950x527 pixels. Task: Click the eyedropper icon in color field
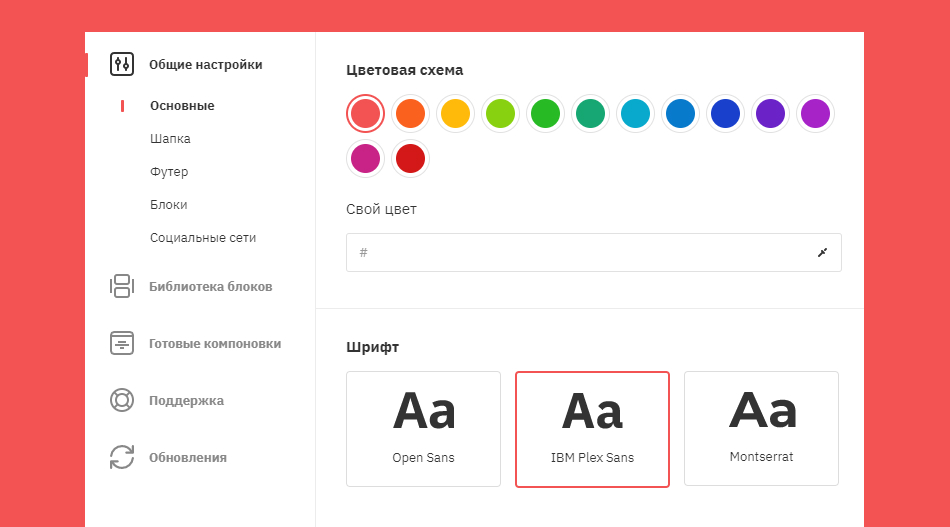(x=822, y=253)
